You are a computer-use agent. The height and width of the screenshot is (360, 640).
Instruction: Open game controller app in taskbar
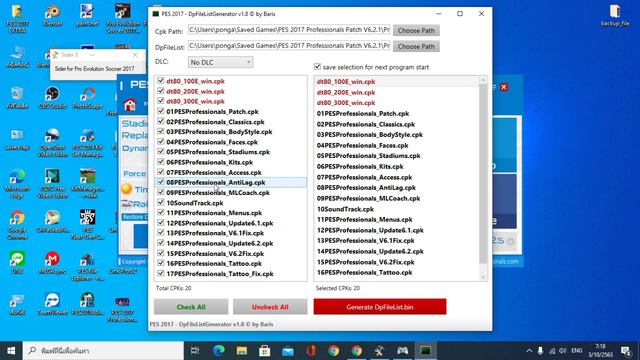point(402,351)
